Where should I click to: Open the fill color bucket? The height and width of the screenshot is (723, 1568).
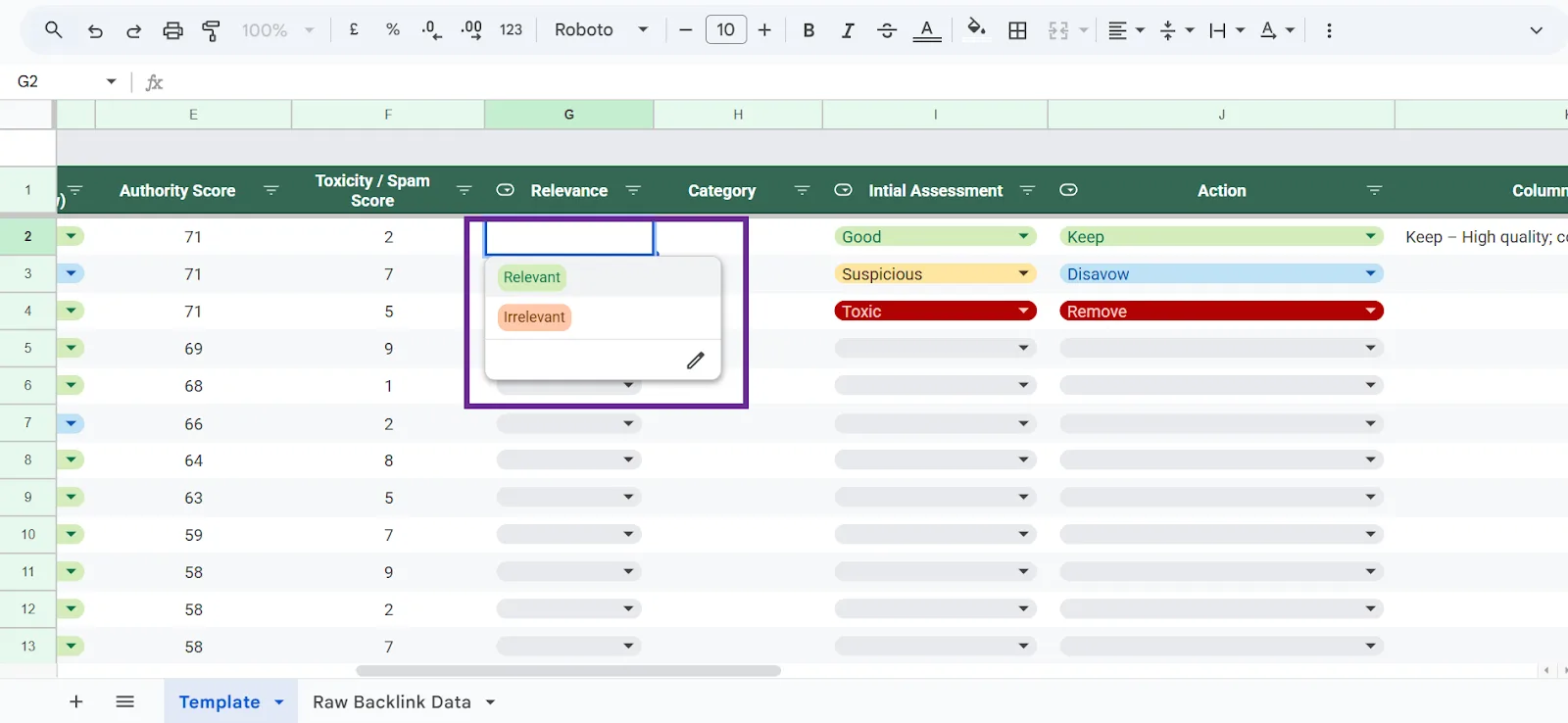[x=976, y=28]
